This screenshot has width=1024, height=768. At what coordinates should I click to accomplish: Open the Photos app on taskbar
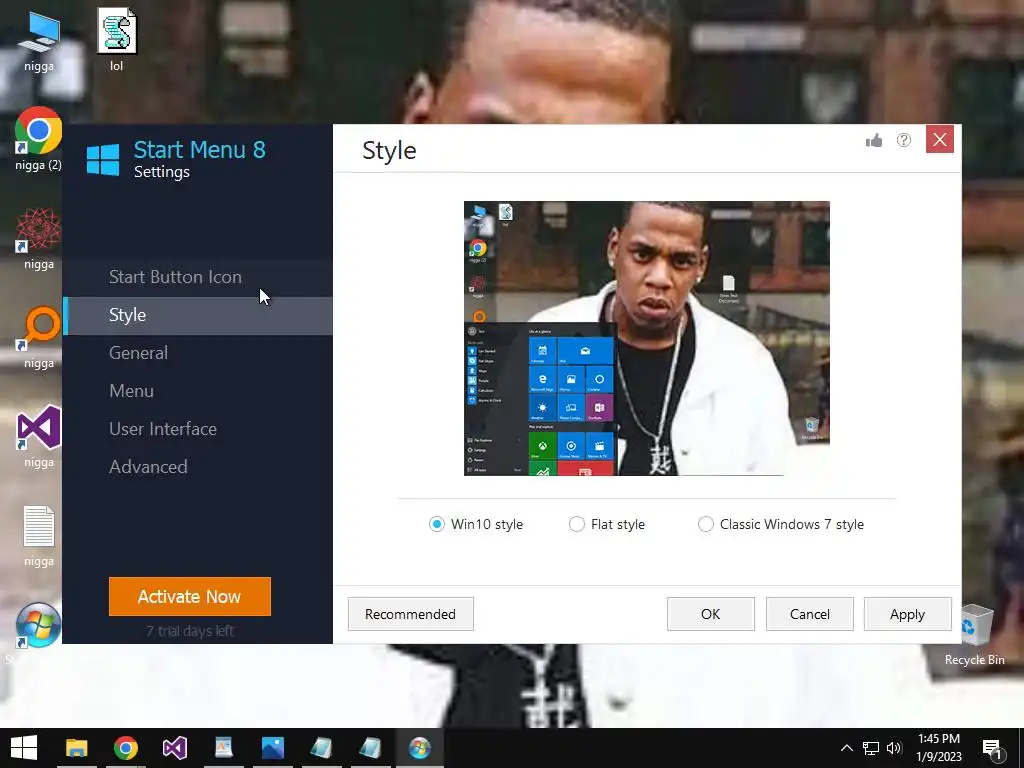(x=273, y=748)
